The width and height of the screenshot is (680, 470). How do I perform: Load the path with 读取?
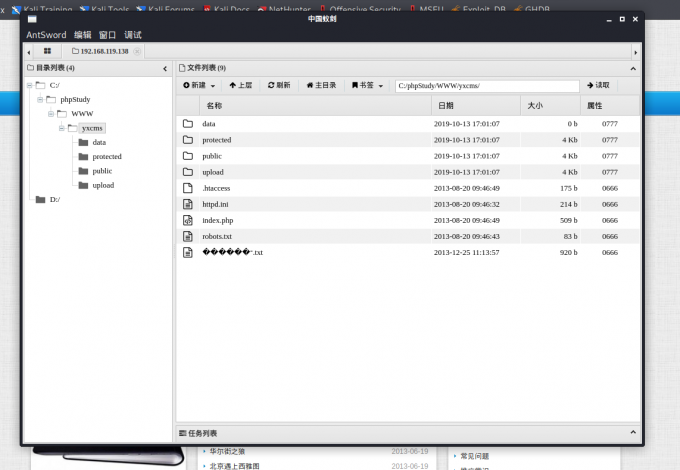pyautogui.click(x=598, y=85)
